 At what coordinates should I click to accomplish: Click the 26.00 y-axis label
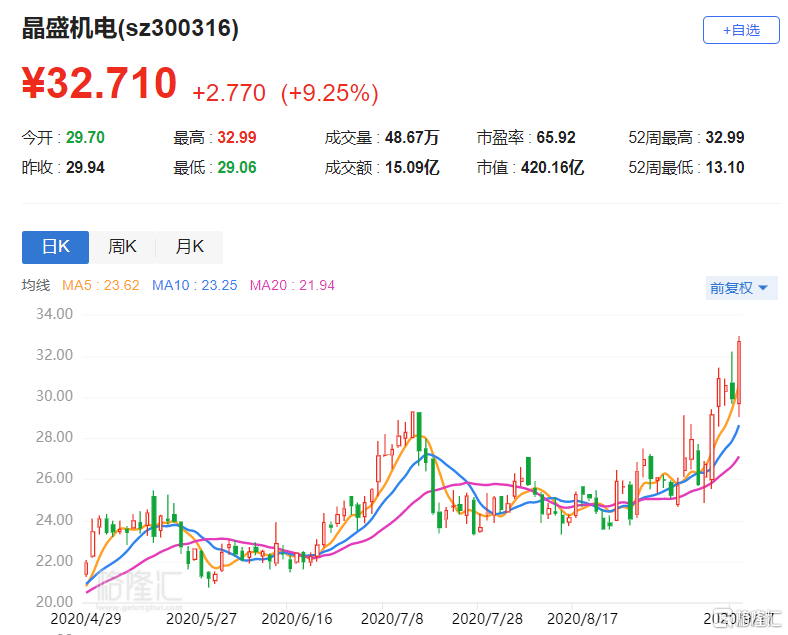54,478
